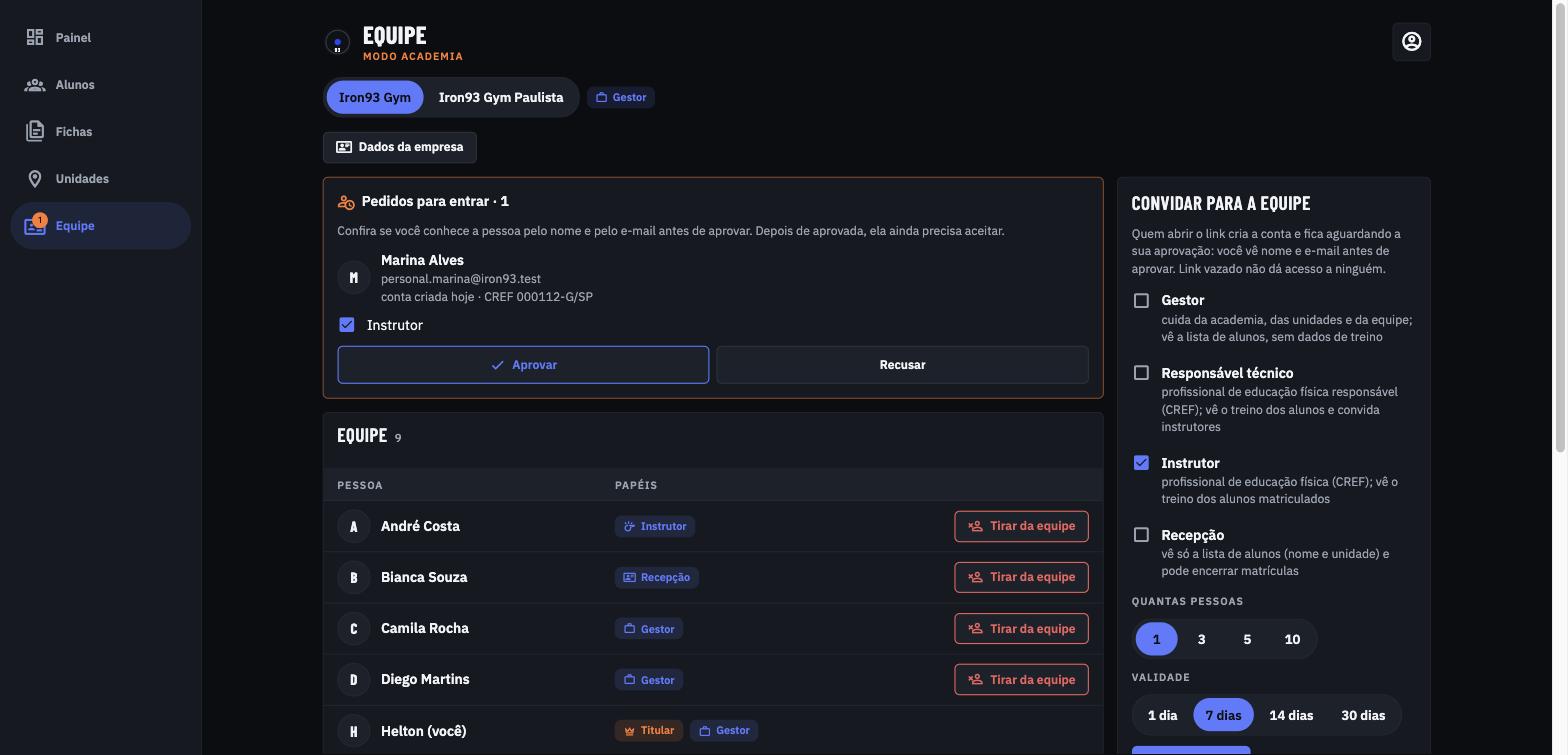Screen dimensions: 1568x755
Task: Uncheck the Instrutor checkbox in invite panel
Action: 1141,462
